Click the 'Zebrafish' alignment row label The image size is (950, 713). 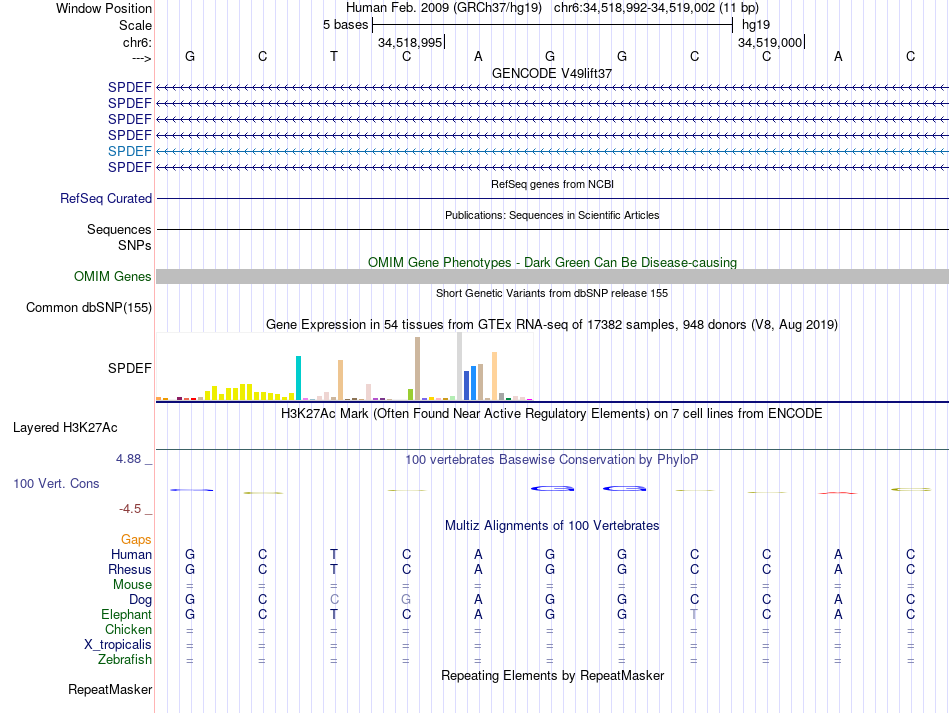click(125, 659)
